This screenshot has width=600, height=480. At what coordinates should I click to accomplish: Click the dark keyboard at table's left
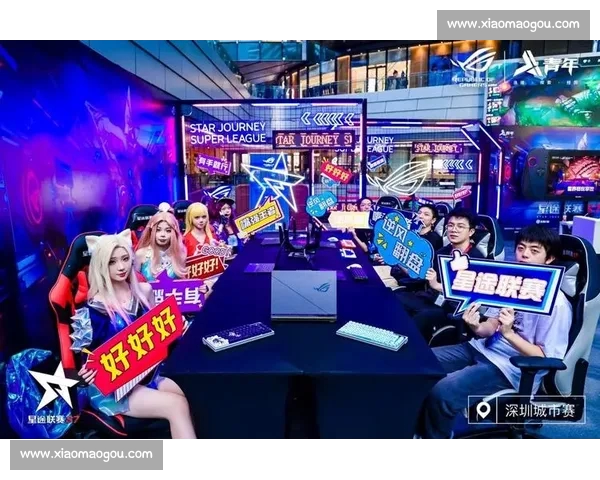point(238,335)
